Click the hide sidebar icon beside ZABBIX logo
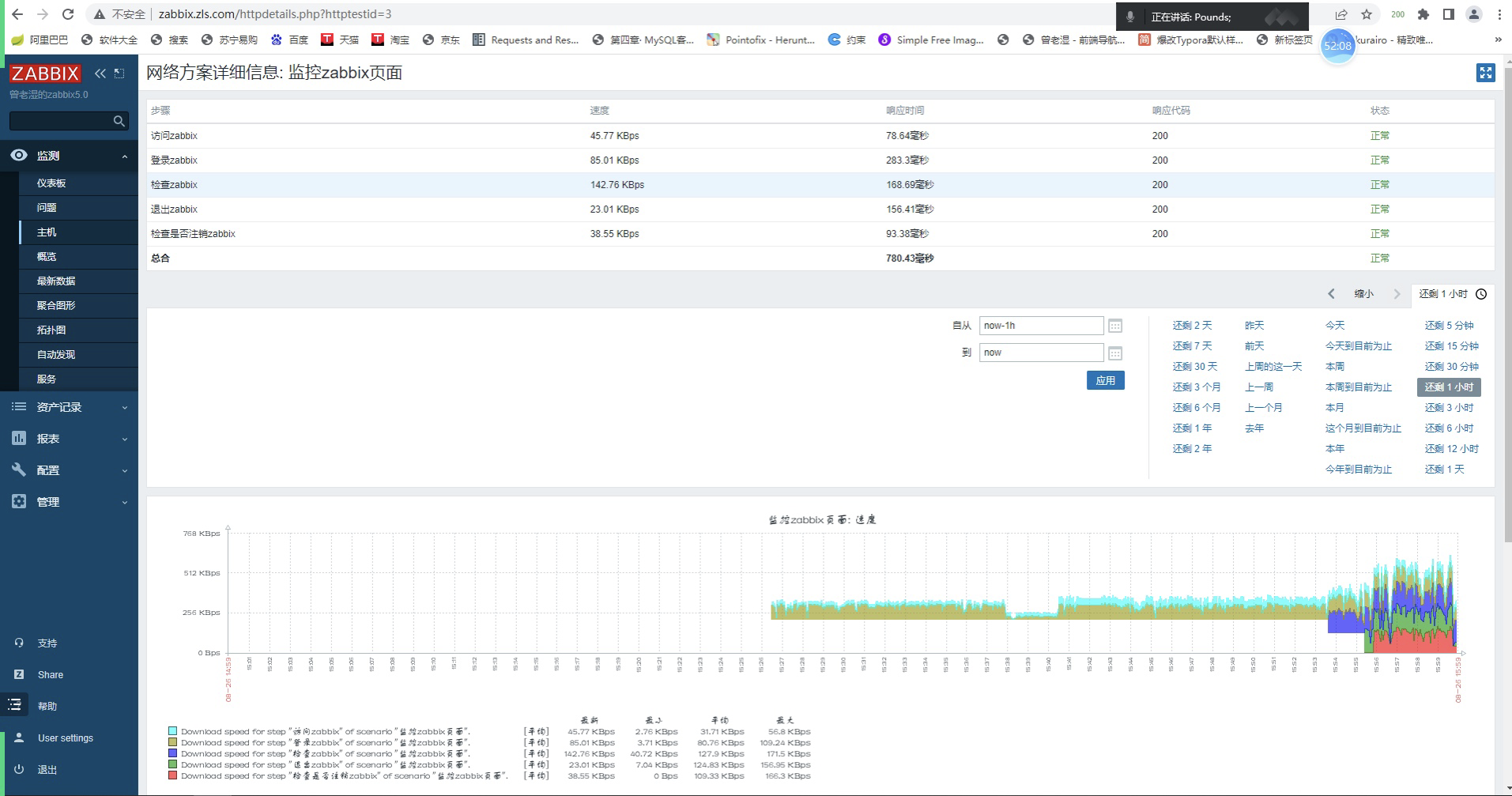This screenshot has width=1512, height=796. 119,74
